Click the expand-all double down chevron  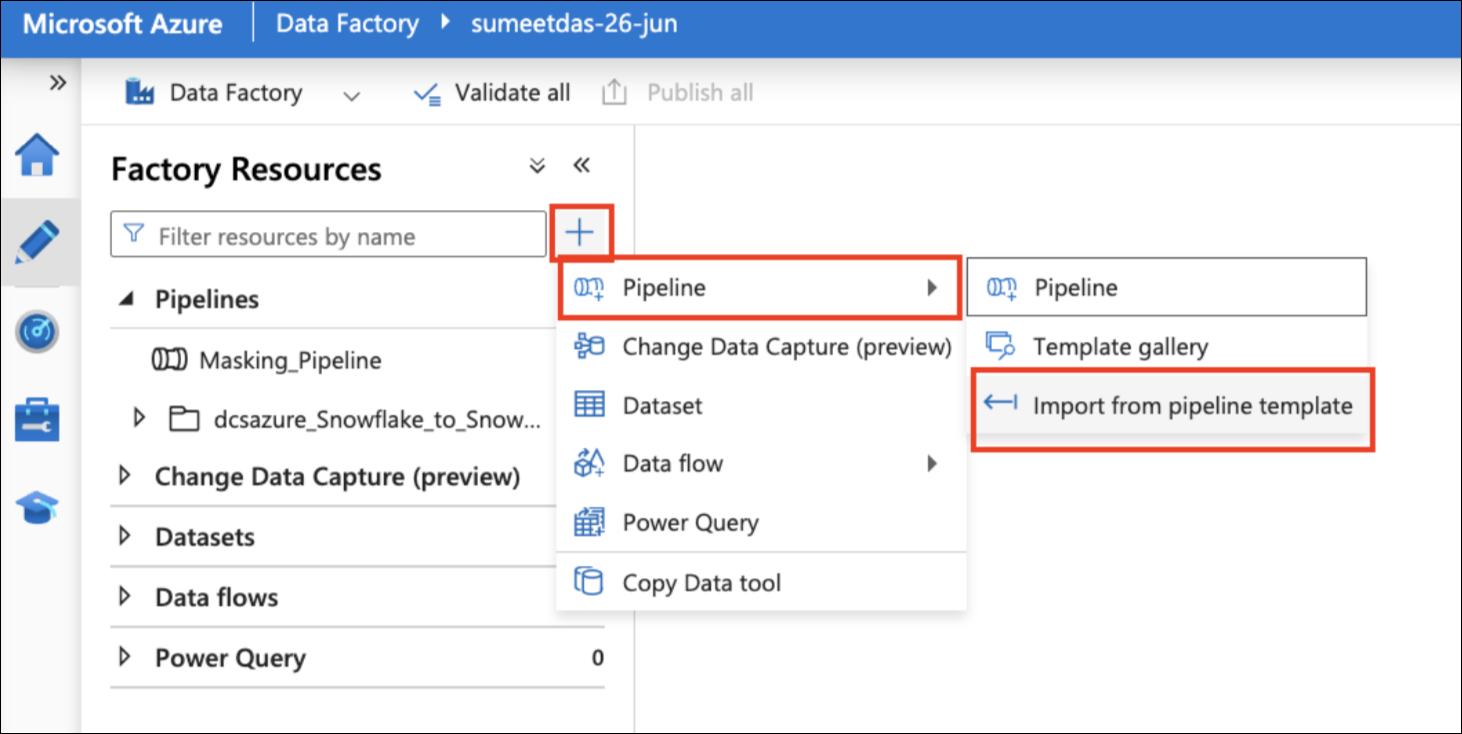pos(538,166)
